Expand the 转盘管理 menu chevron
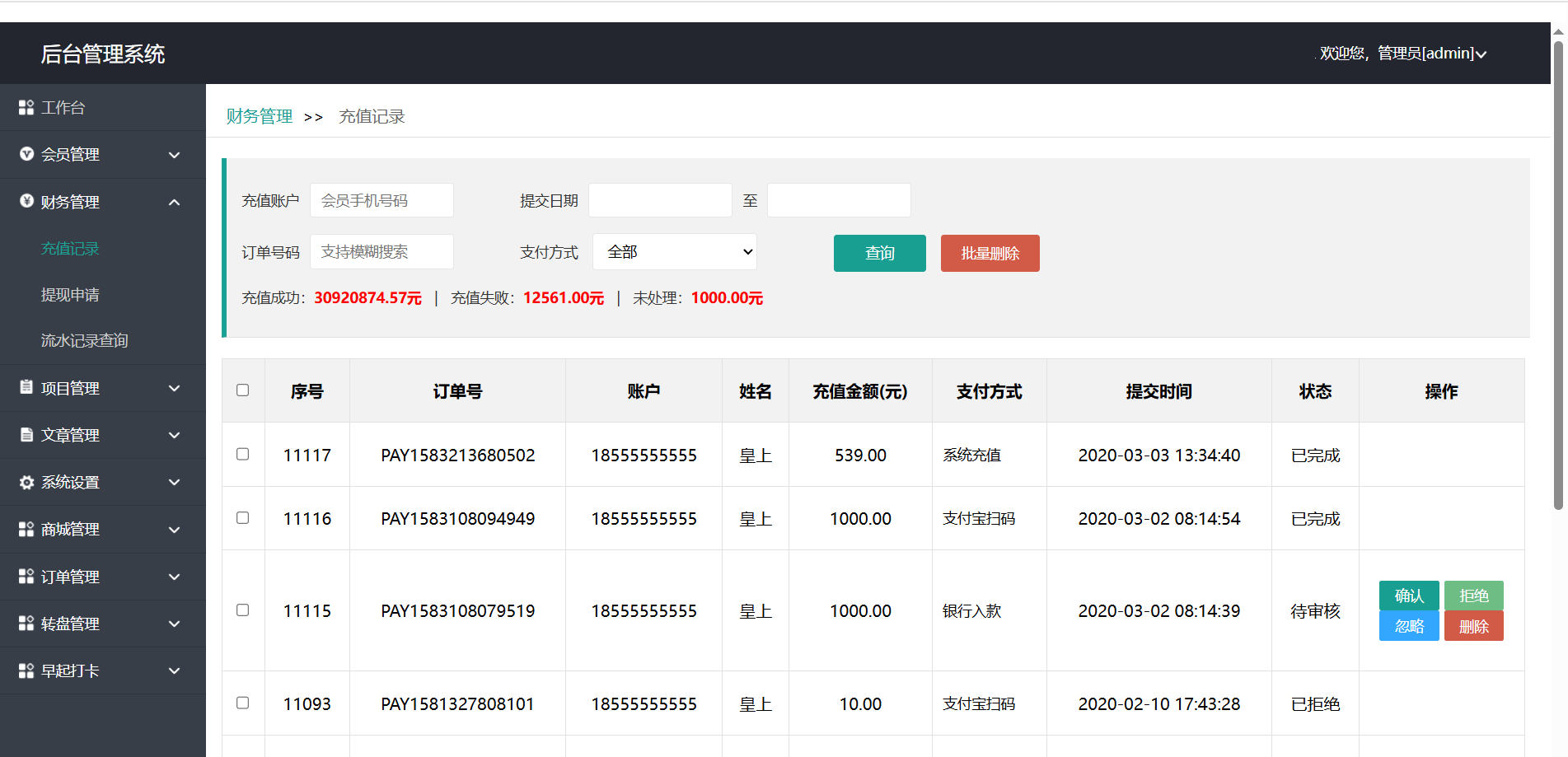The image size is (1568, 757). 174,624
